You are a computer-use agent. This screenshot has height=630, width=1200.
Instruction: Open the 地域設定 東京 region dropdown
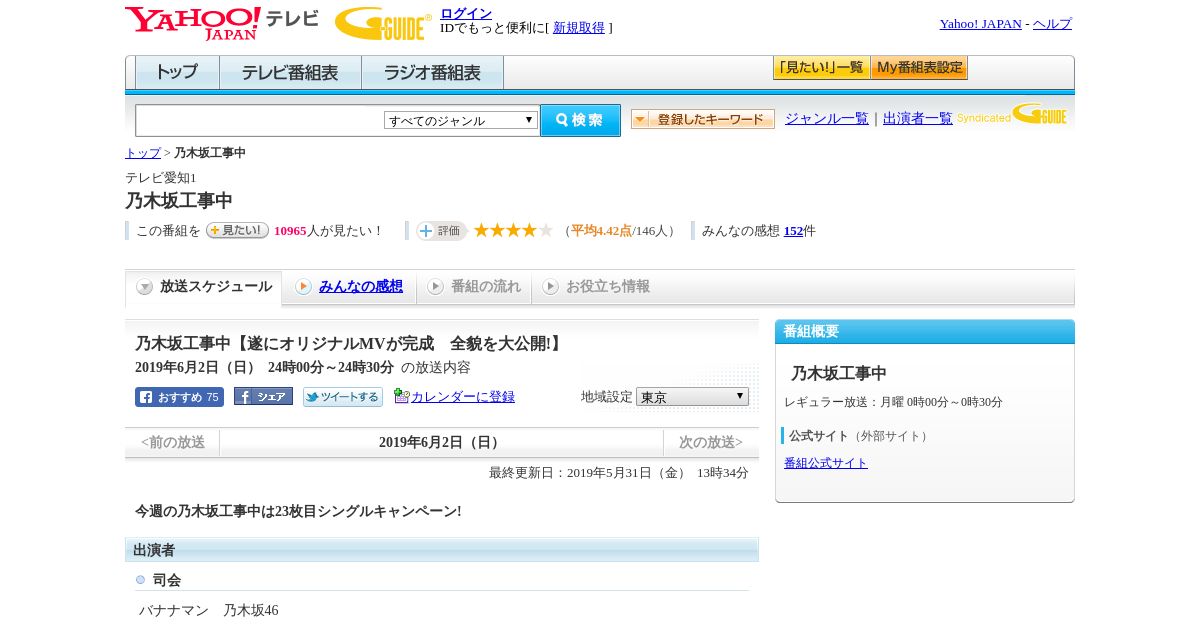pos(692,397)
